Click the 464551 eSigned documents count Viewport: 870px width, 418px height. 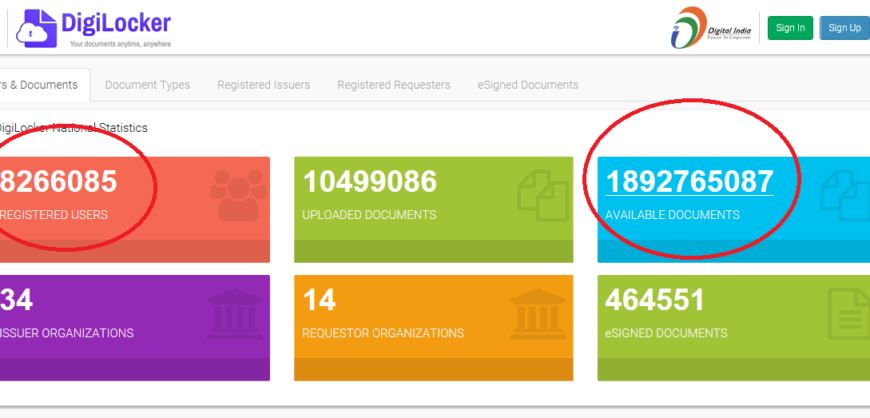pyautogui.click(x=655, y=300)
